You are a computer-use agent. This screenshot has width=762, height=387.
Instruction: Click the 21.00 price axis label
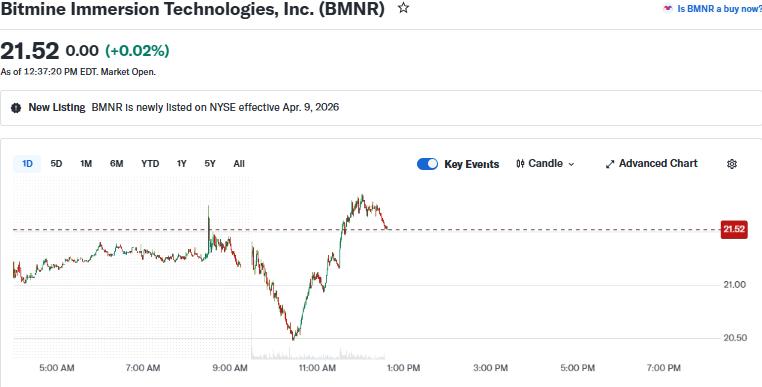735,285
